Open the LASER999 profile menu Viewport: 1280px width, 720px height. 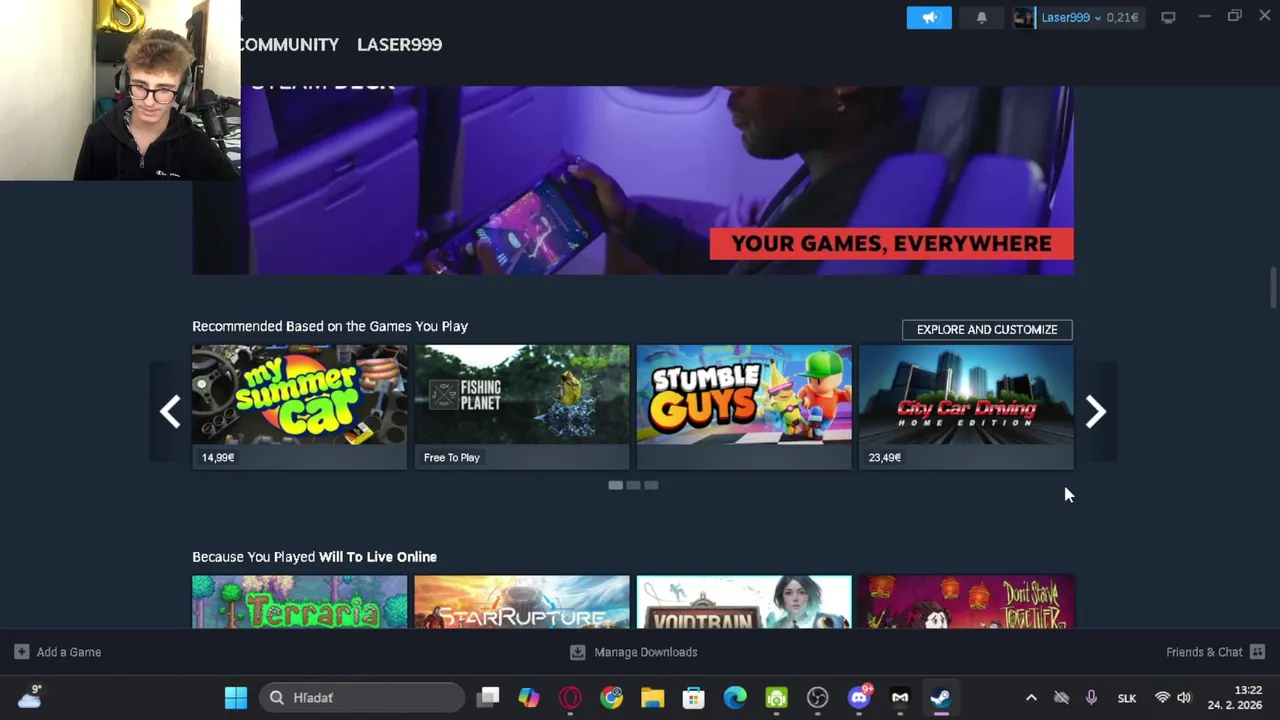pos(399,44)
